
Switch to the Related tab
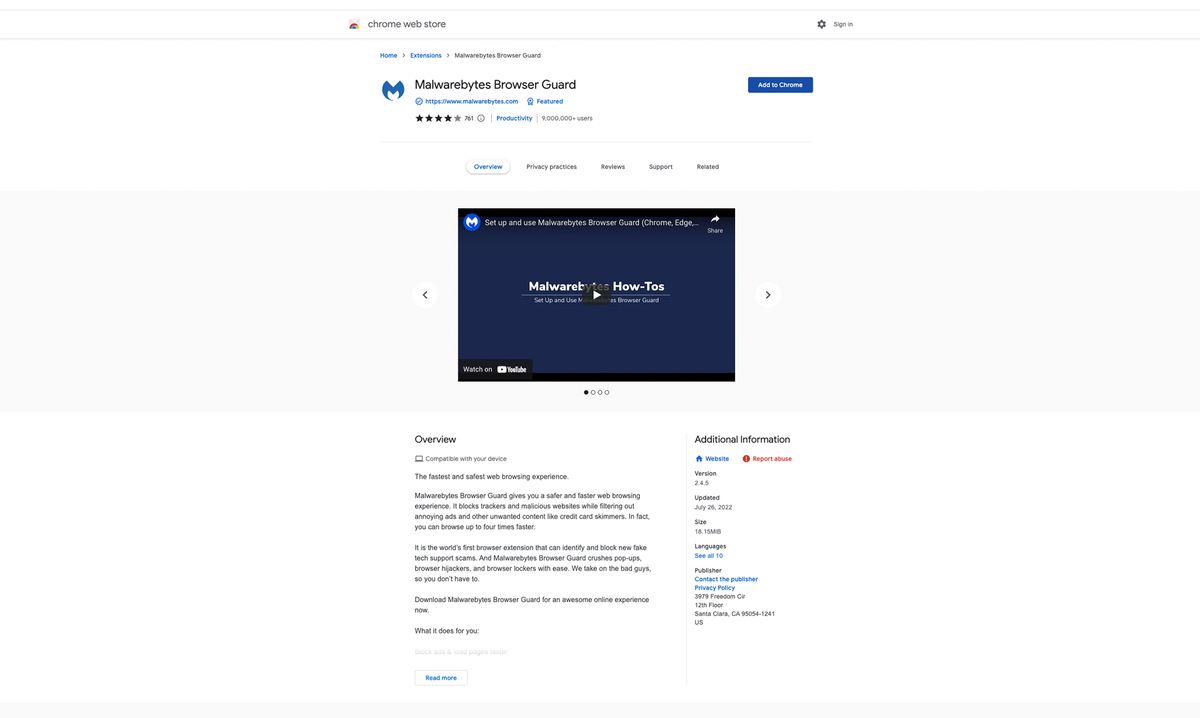point(708,167)
